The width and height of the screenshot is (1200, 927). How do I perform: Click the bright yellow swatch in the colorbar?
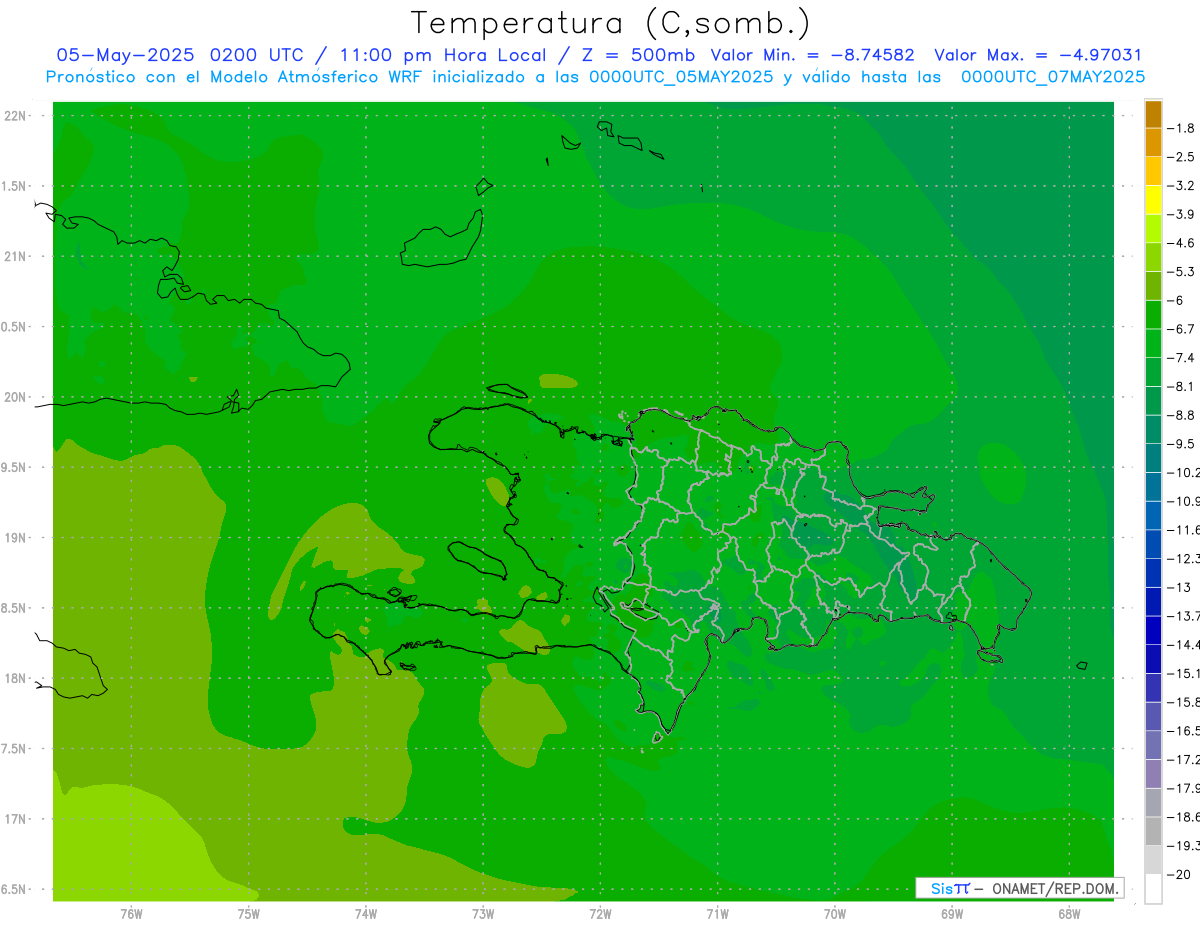1153,200
